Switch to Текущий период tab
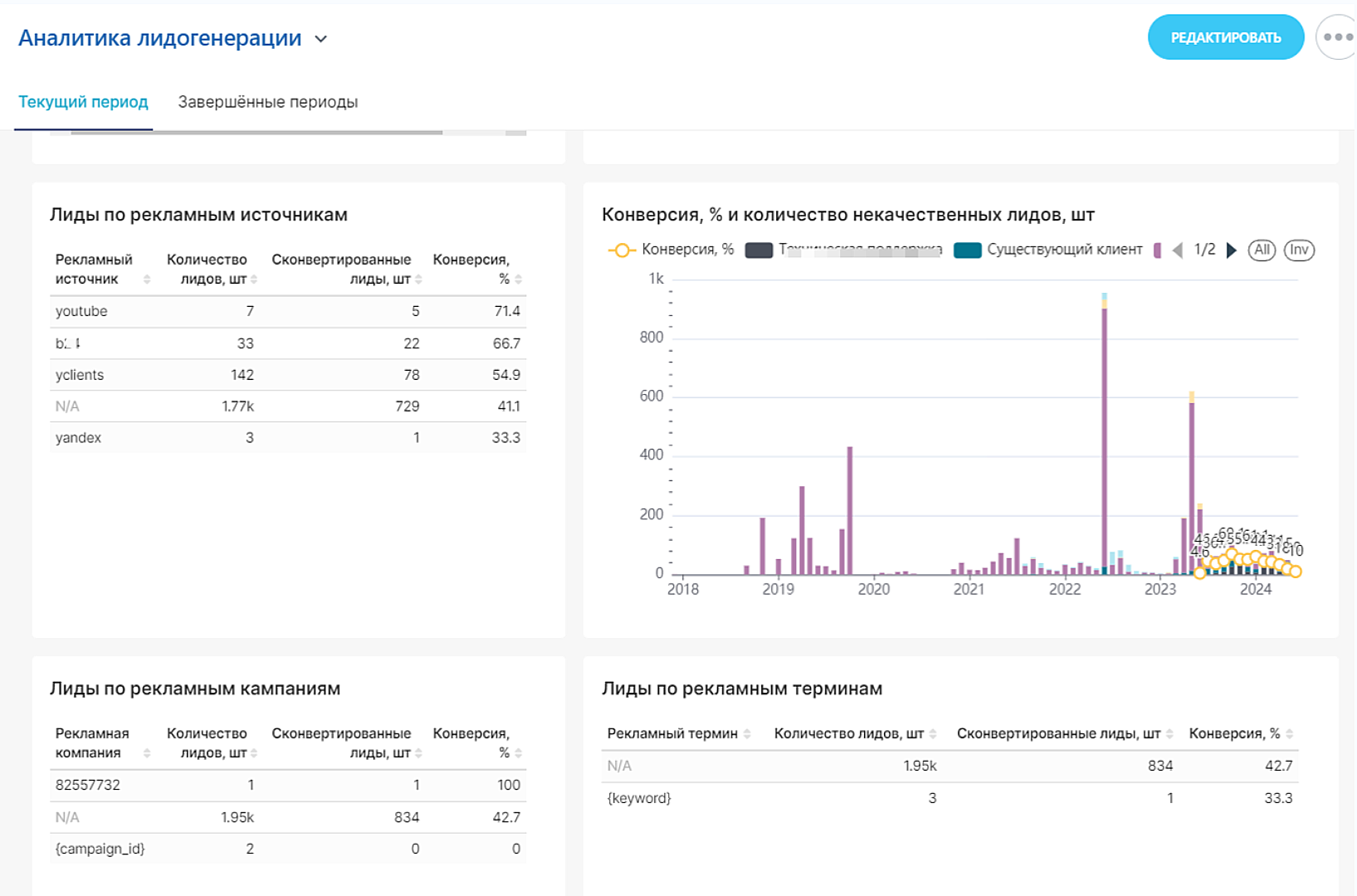This screenshot has width=1357, height=896. [83, 102]
